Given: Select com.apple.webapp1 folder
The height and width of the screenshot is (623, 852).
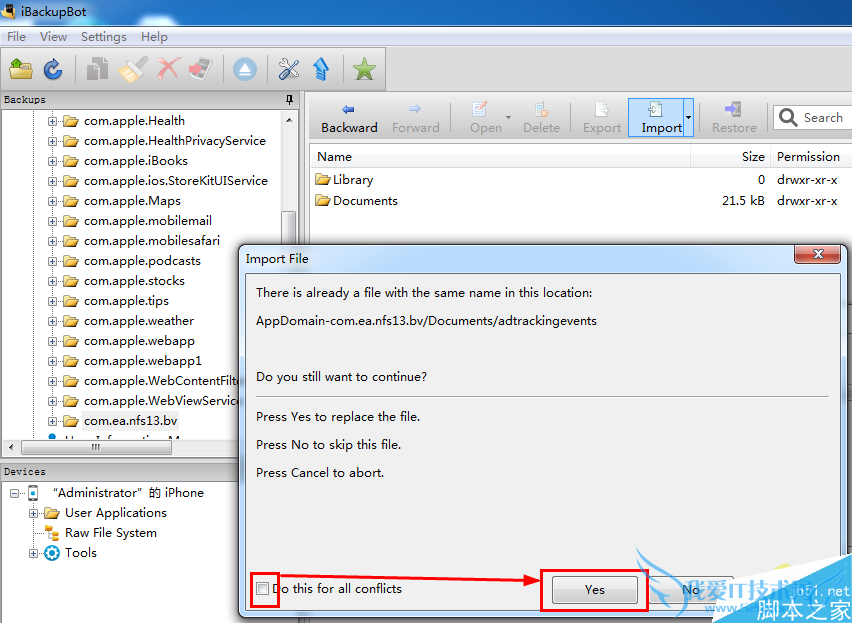Looking at the screenshot, I should tap(142, 361).
